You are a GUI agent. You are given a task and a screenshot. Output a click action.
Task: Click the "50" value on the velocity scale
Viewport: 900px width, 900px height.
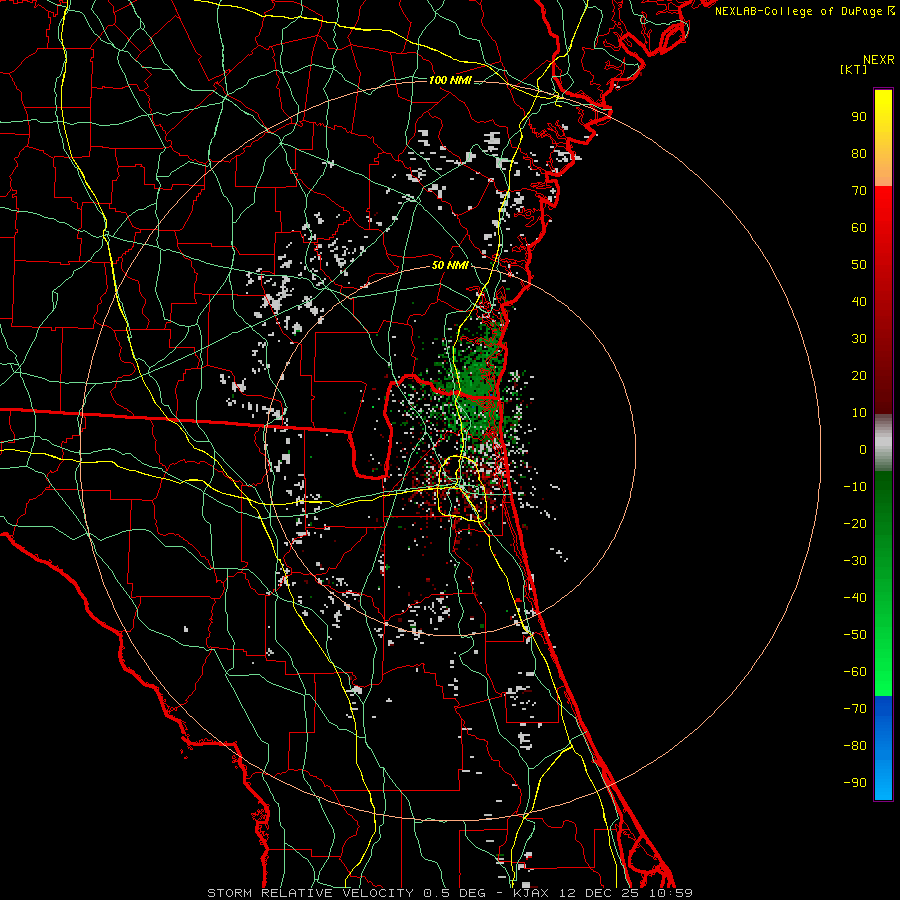[859, 265]
